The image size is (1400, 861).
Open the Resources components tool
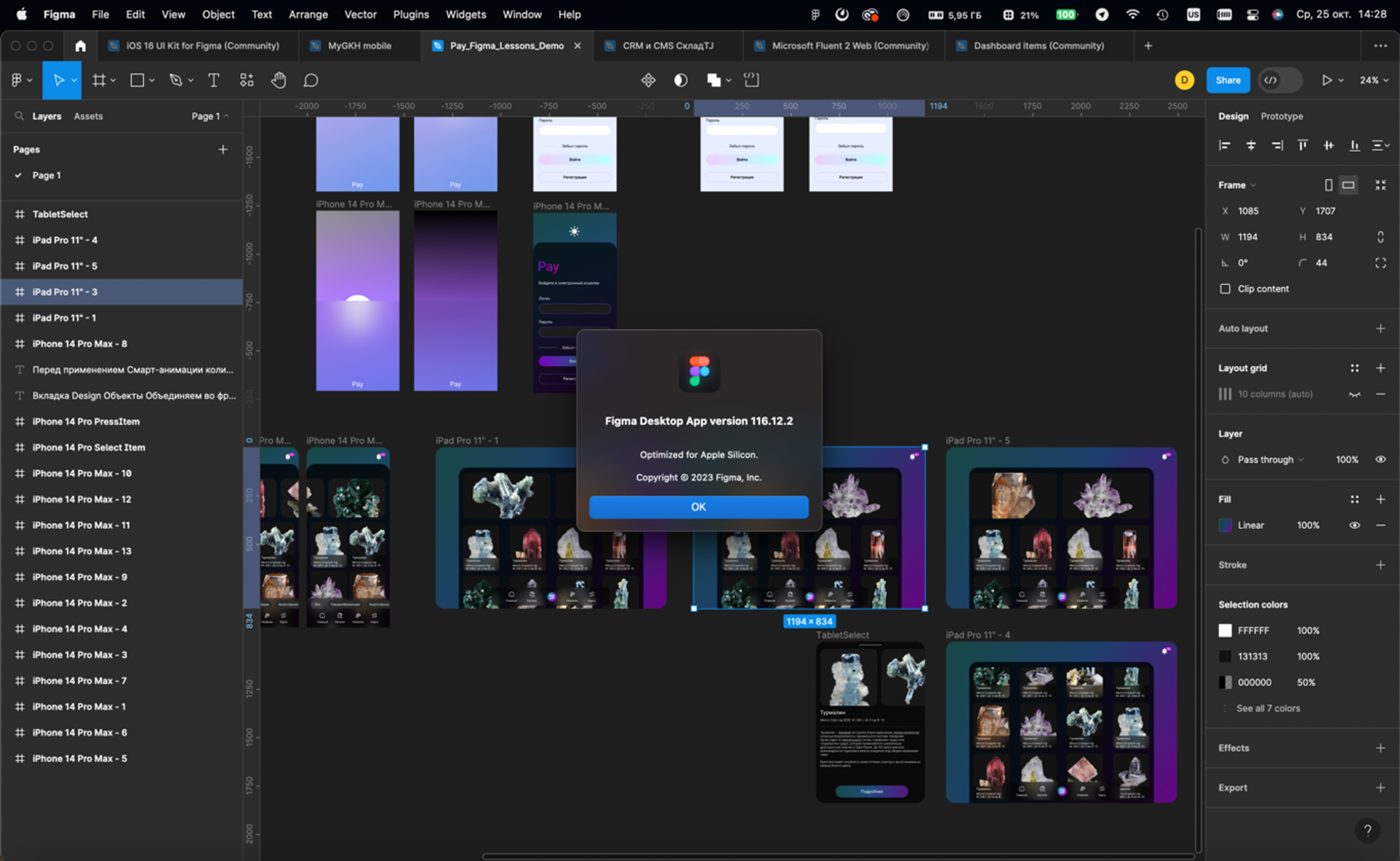[x=247, y=80]
